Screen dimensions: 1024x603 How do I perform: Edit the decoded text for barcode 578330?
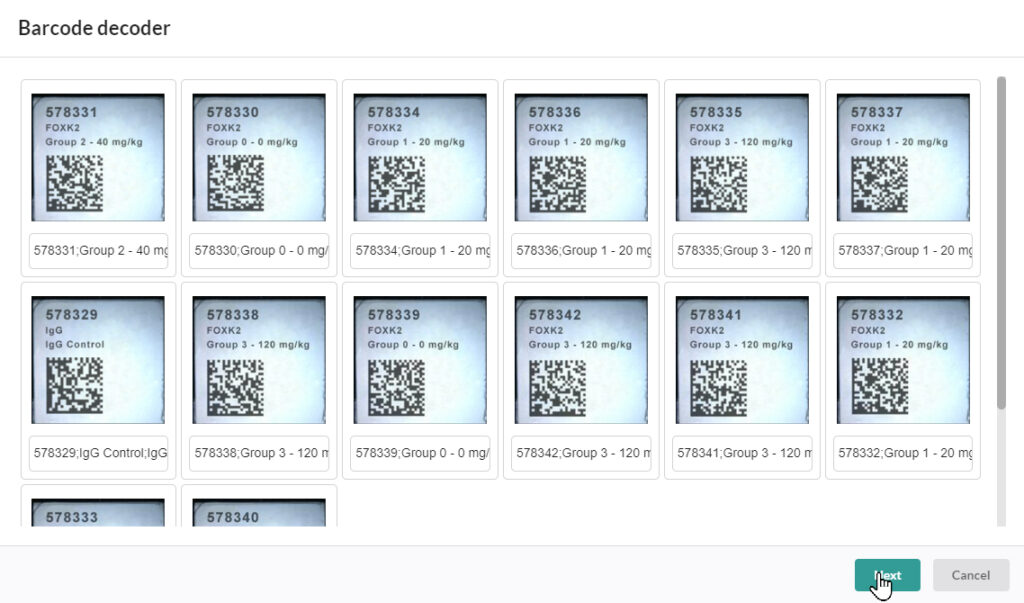(x=259, y=251)
